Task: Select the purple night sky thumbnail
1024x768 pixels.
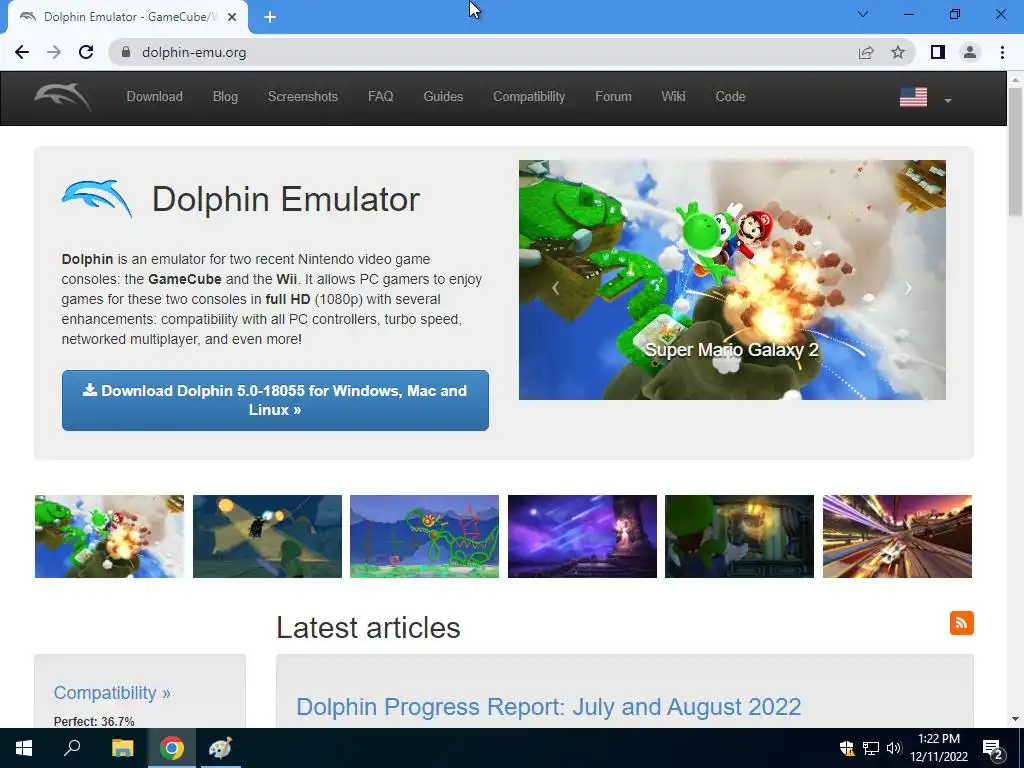Action: 582,536
